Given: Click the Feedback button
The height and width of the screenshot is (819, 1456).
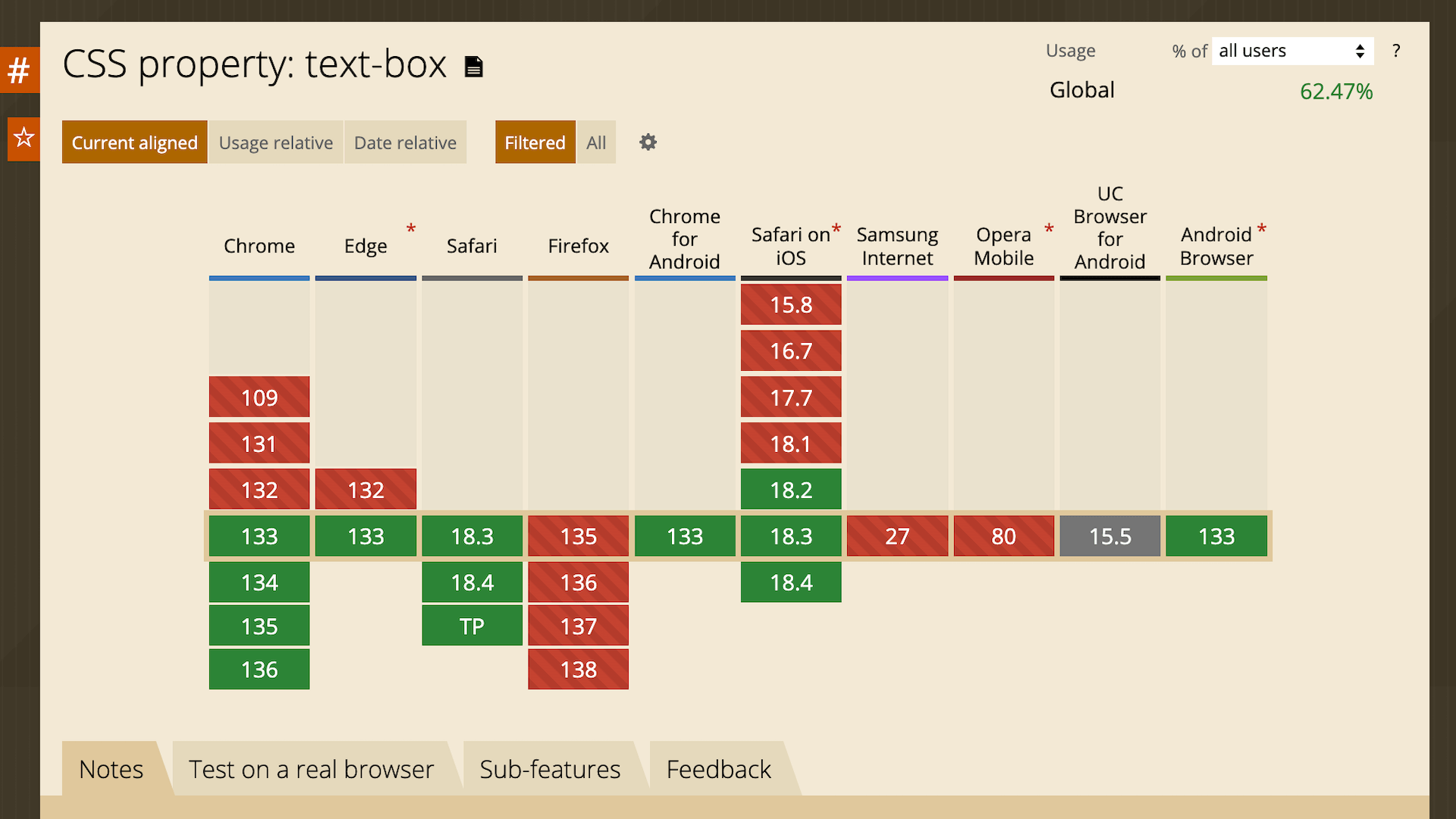Looking at the screenshot, I should [x=719, y=768].
